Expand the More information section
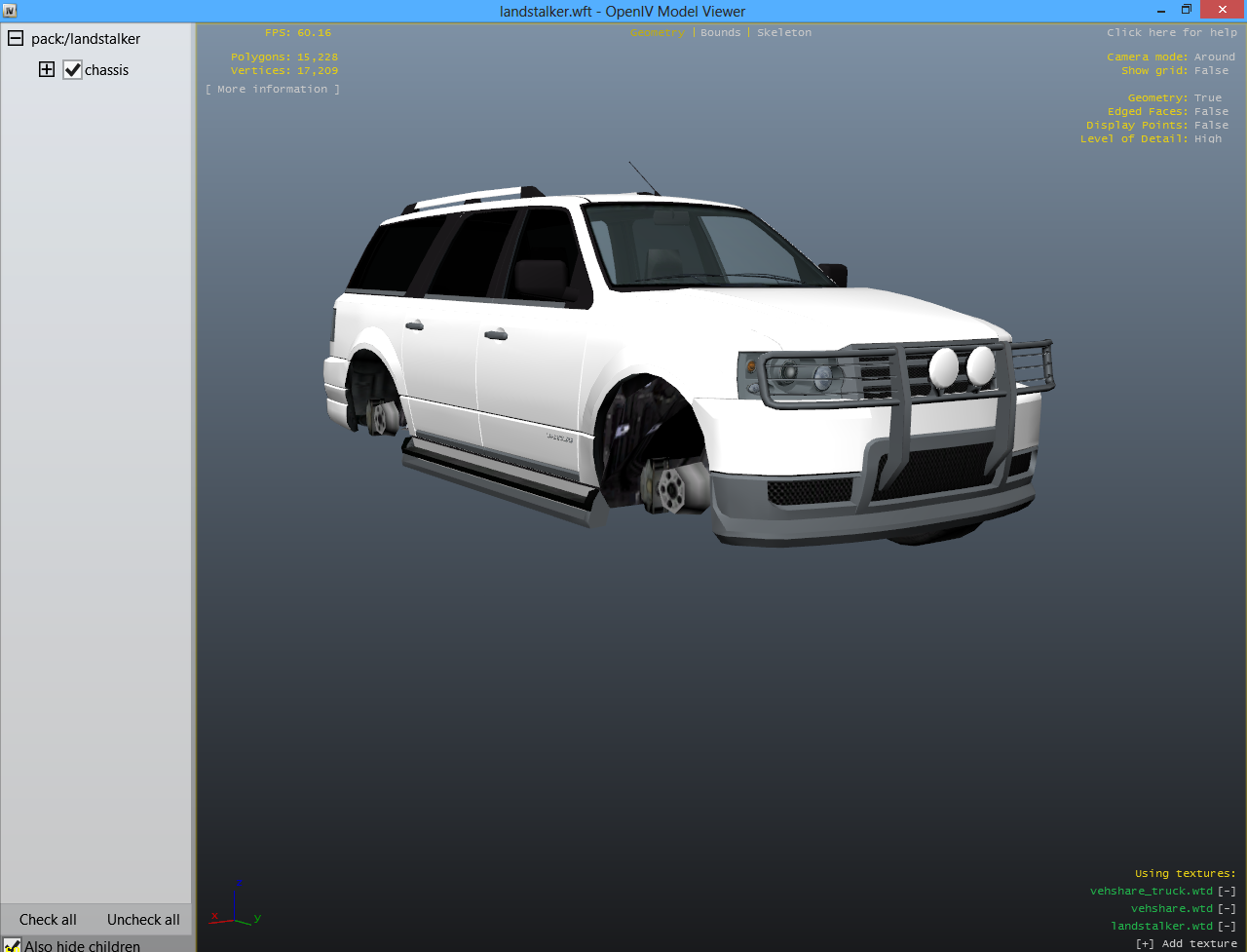Viewport: 1247px width, 952px height. pyautogui.click(x=273, y=90)
